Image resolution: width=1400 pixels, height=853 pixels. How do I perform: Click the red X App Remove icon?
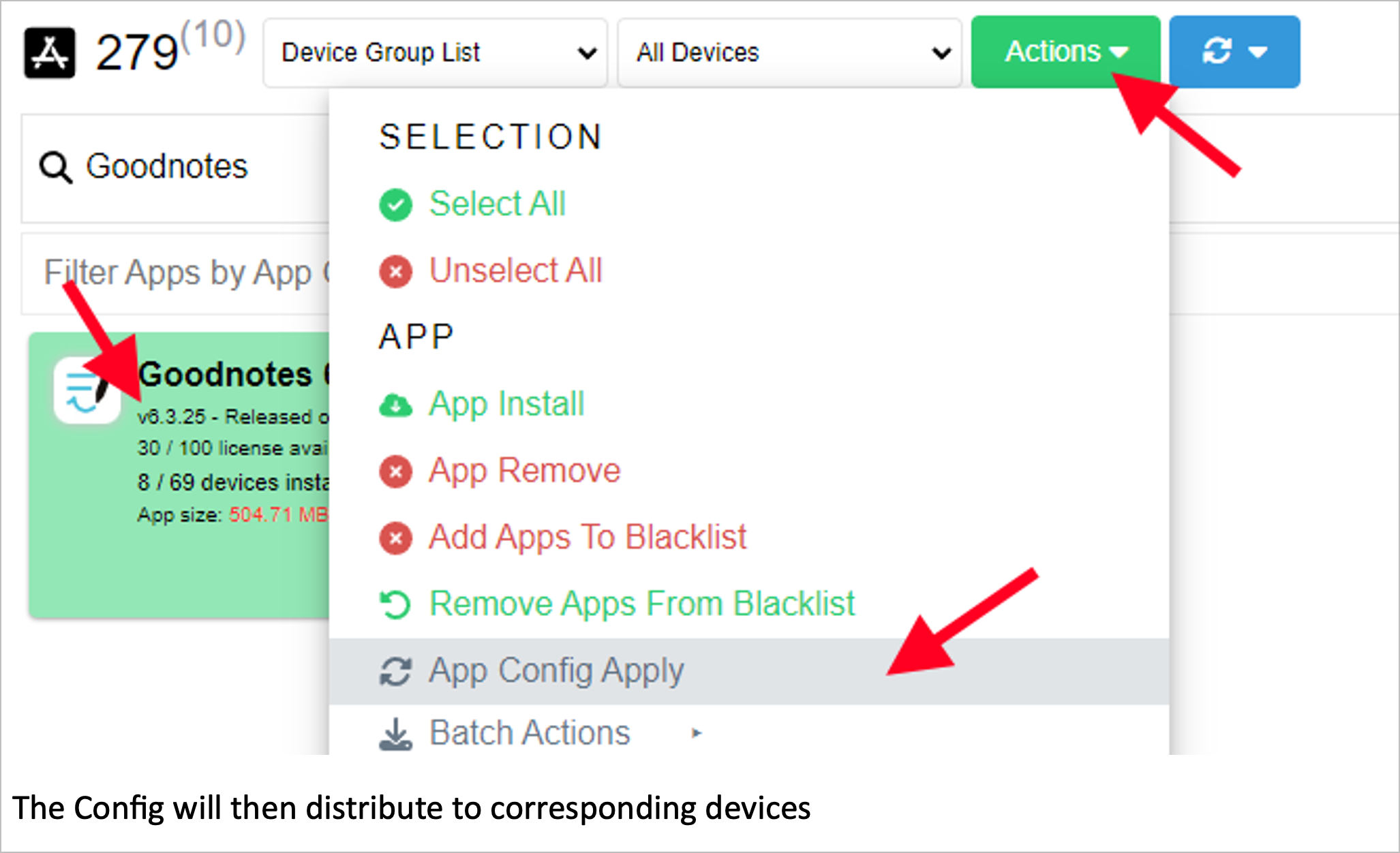click(x=396, y=471)
